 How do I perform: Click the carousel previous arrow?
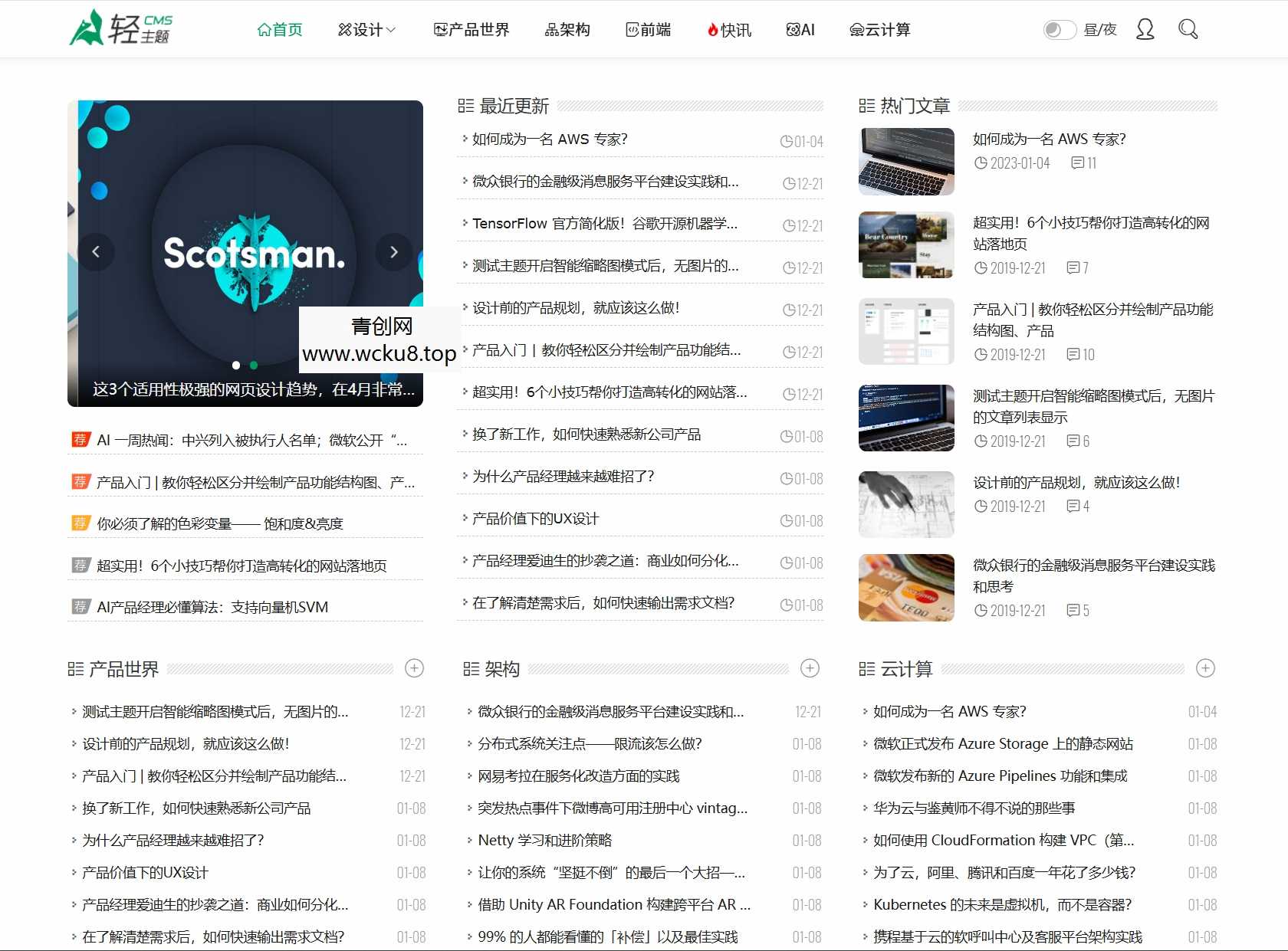pyautogui.click(x=97, y=252)
